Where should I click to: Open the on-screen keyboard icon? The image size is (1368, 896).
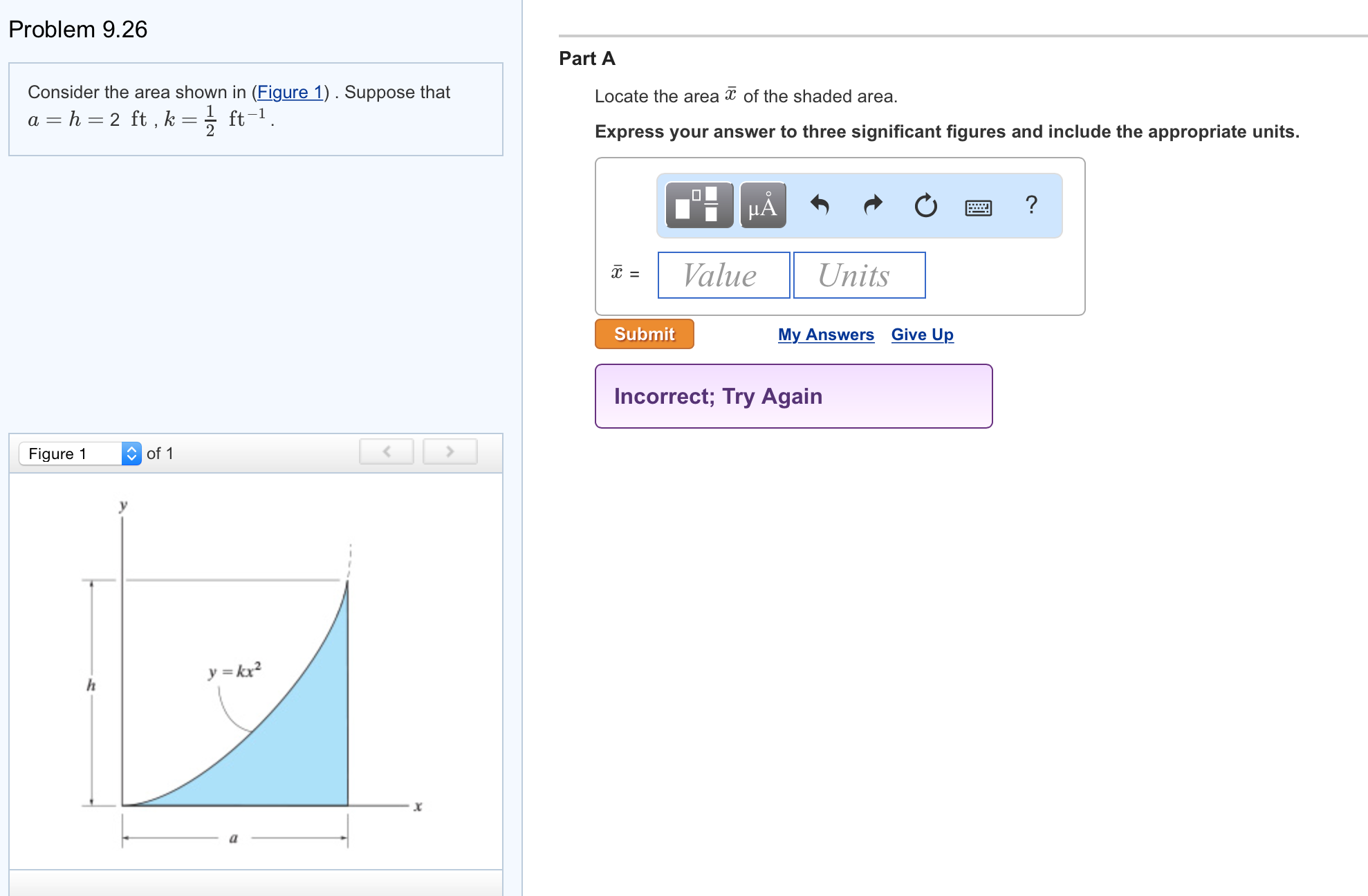click(980, 206)
